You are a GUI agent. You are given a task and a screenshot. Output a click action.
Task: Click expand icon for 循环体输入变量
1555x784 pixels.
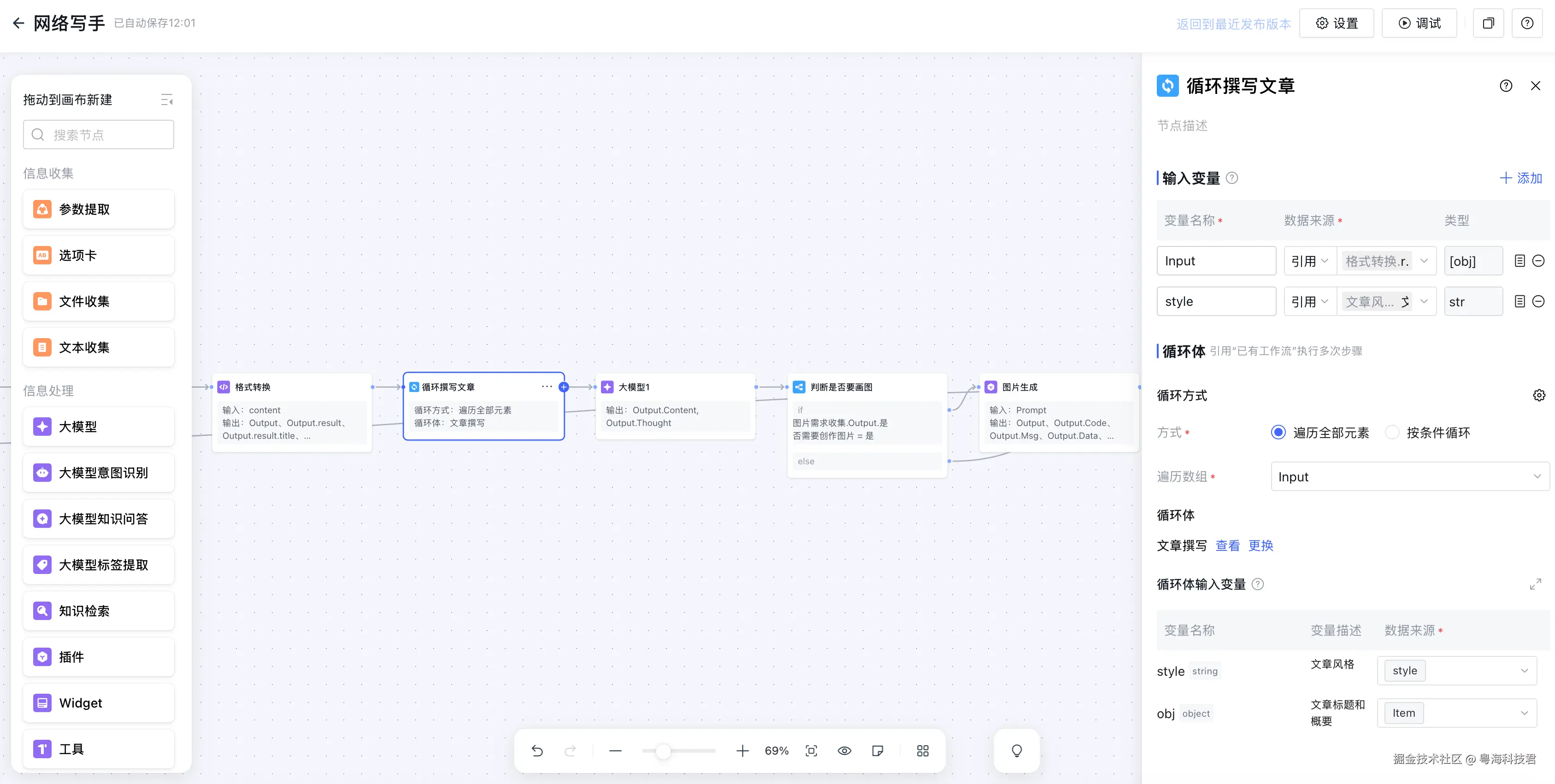pyautogui.click(x=1535, y=584)
